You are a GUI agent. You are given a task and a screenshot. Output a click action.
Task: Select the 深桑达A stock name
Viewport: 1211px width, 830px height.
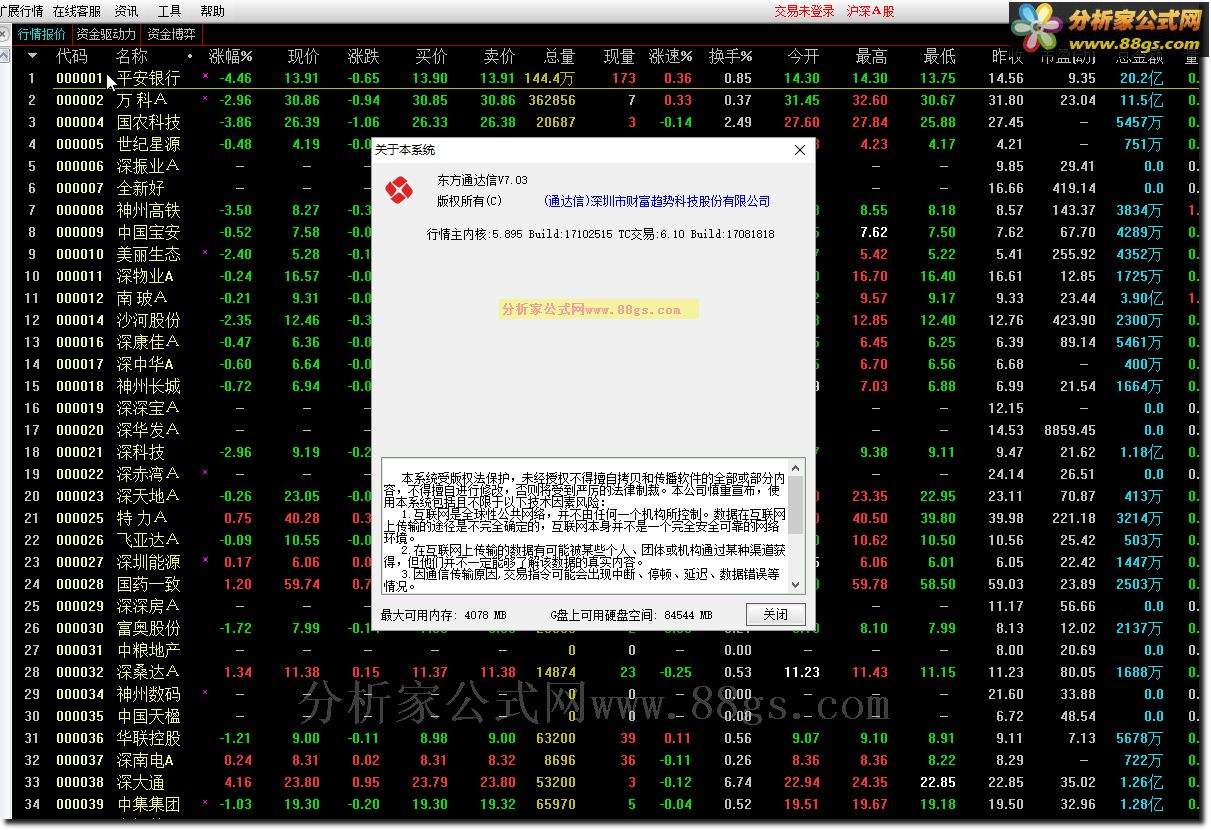[x=148, y=672]
